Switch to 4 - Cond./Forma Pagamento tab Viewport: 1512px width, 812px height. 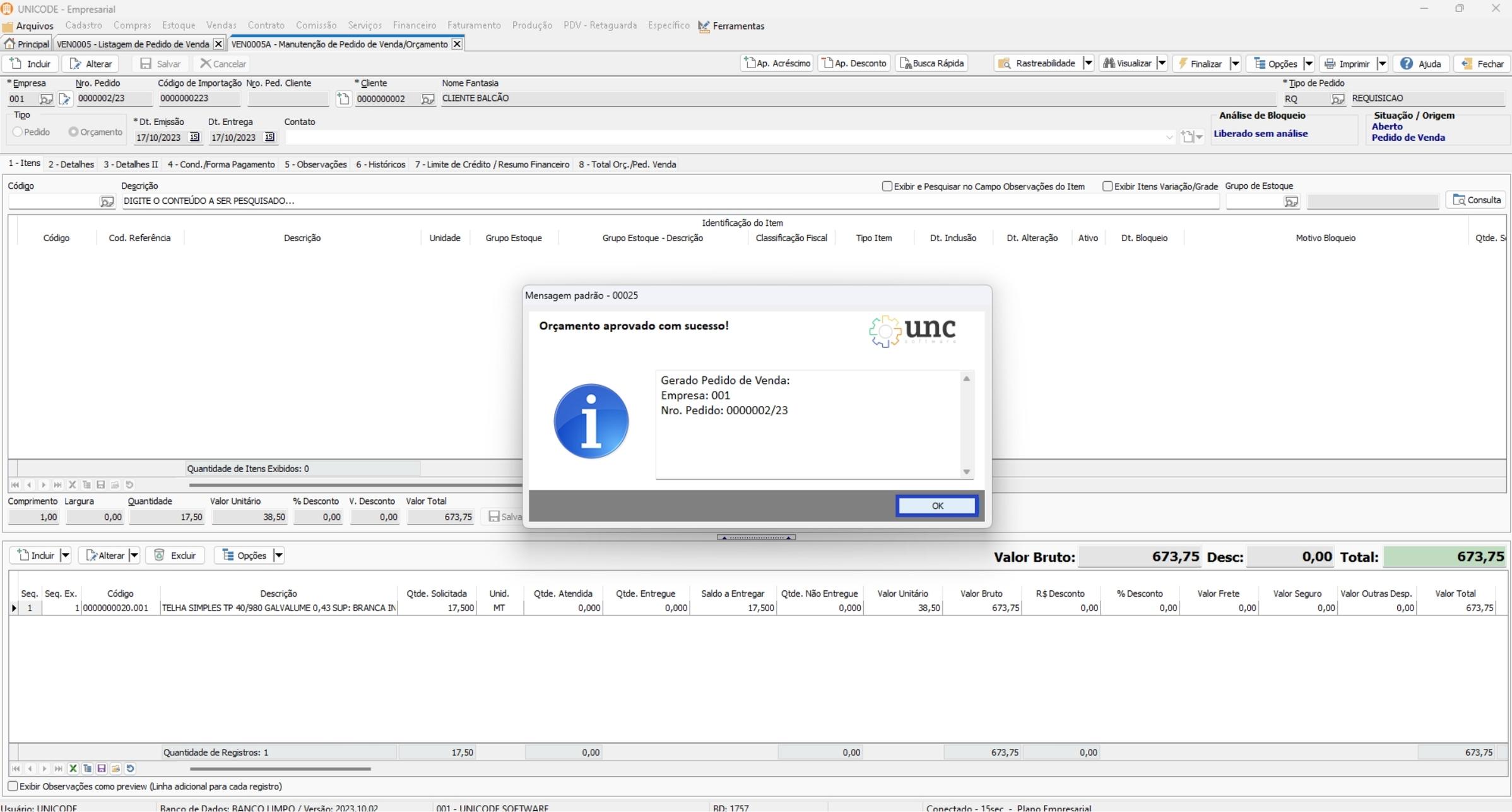tap(221, 165)
